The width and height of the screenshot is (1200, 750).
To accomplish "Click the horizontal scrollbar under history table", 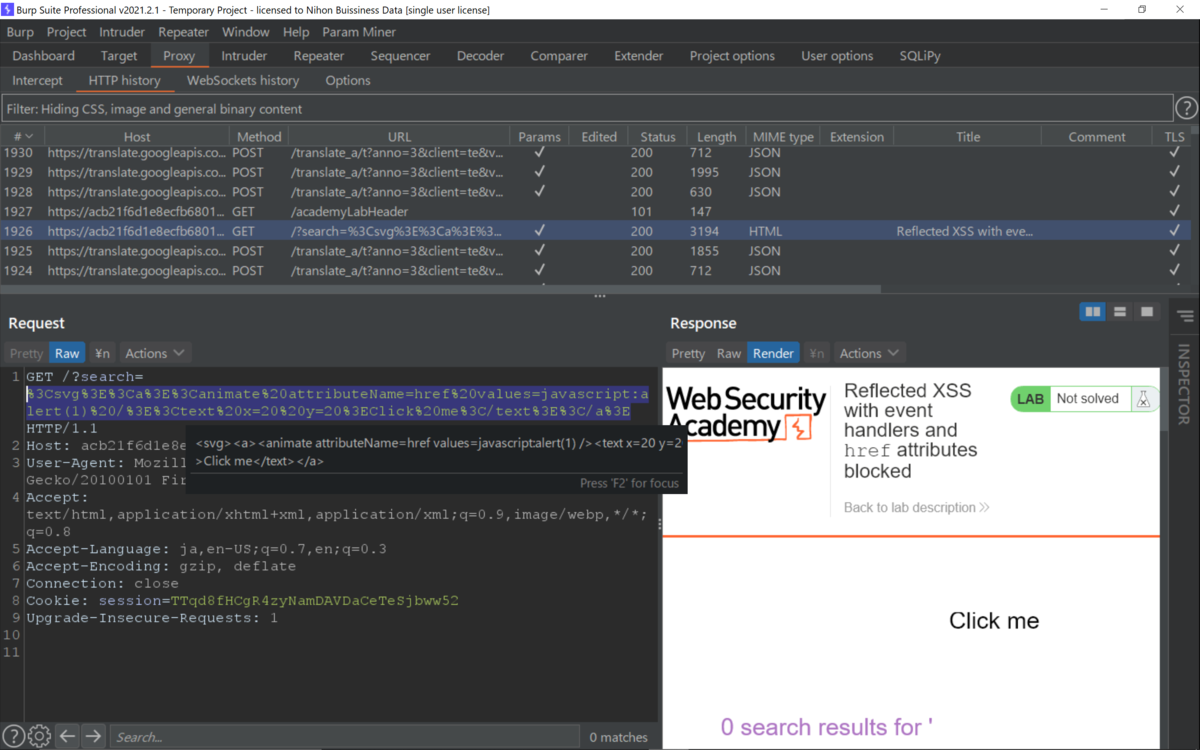I will click(x=440, y=289).
